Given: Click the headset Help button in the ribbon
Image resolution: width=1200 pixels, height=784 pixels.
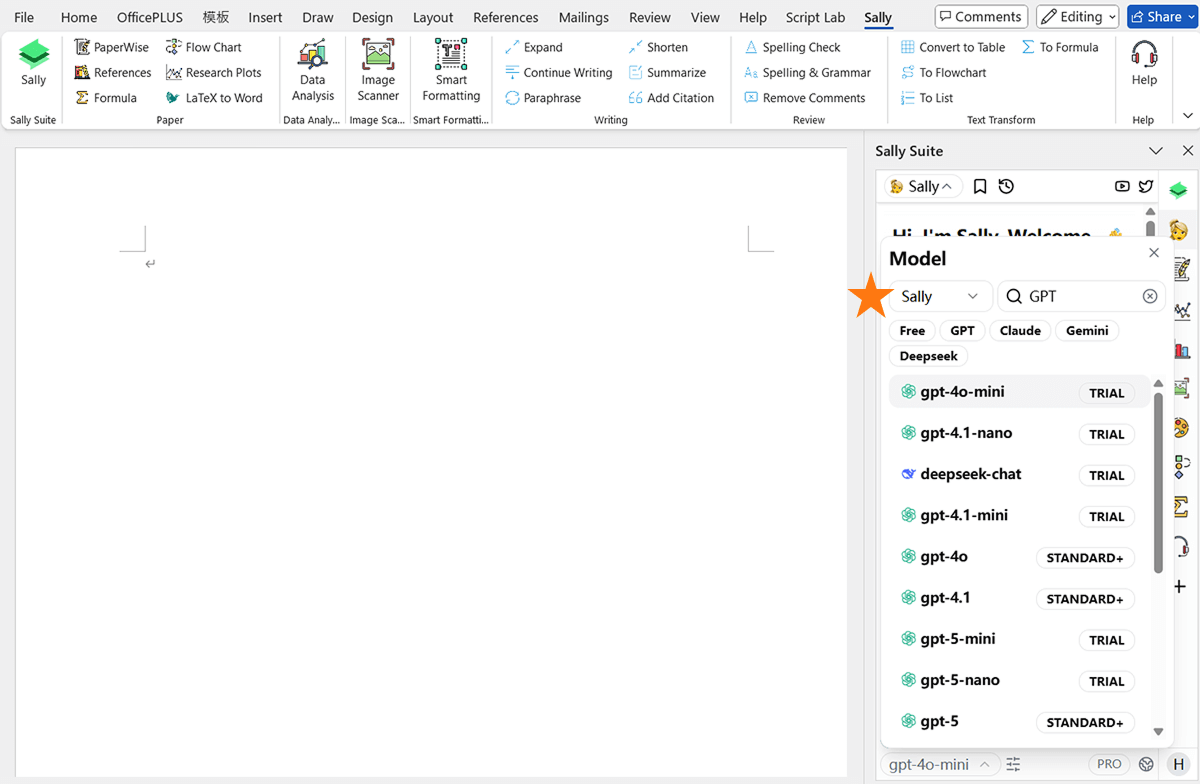Looking at the screenshot, I should coord(1144,63).
